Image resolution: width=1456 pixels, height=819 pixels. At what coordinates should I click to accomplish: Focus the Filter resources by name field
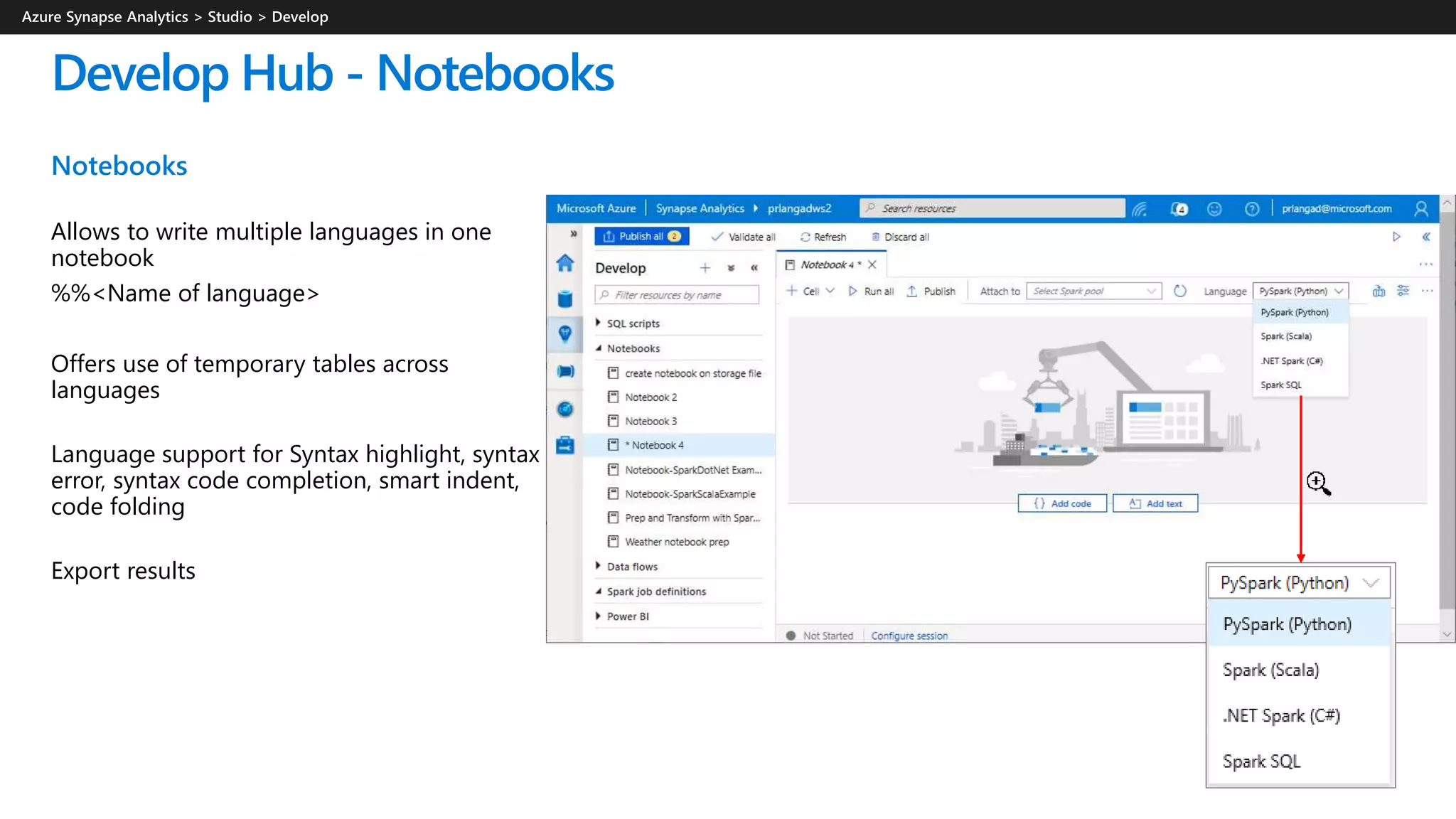(x=677, y=295)
